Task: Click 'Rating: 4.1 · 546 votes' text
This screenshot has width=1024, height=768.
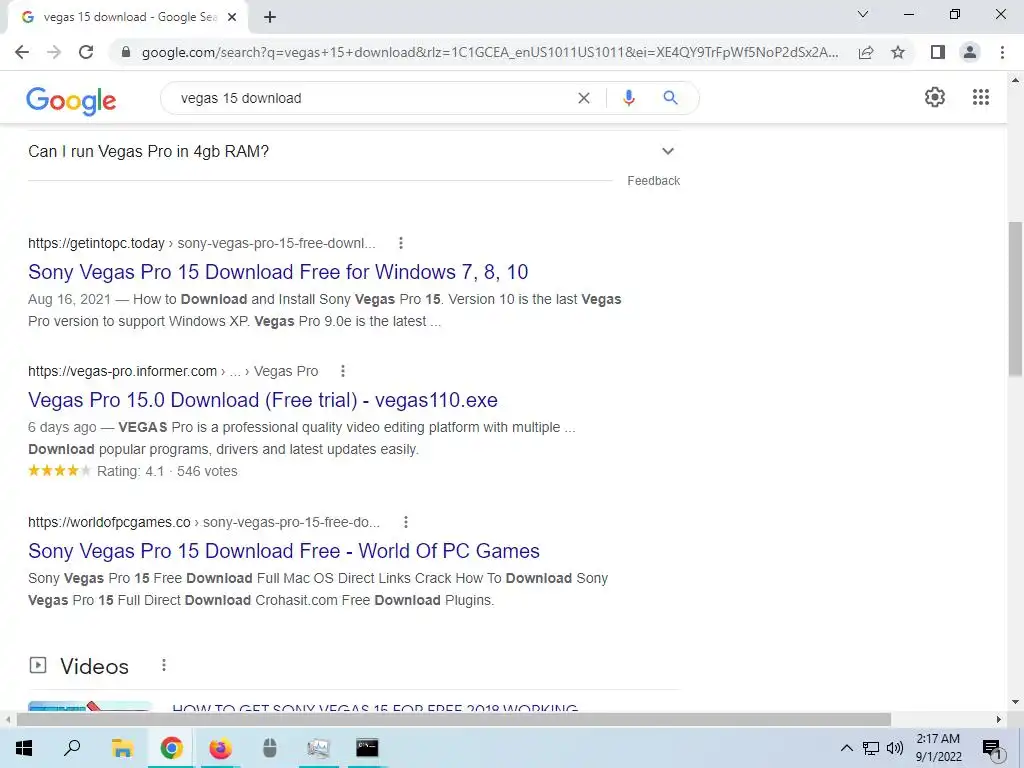Action: coord(167,471)
